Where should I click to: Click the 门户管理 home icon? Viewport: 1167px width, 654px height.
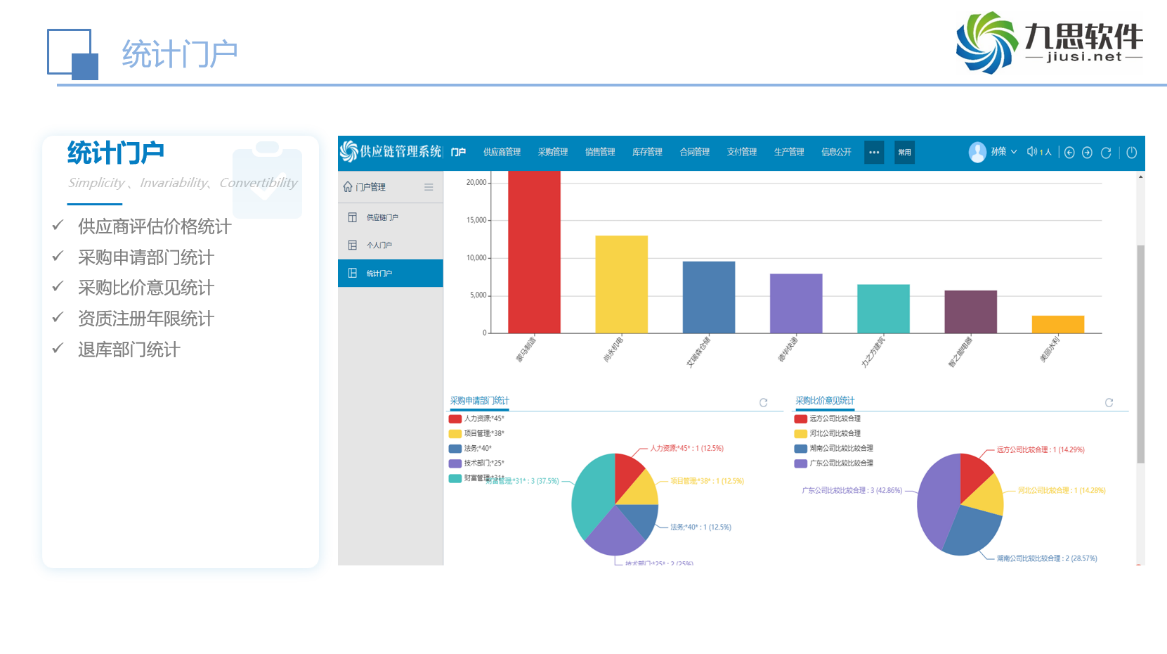click(x=348, y=187)
